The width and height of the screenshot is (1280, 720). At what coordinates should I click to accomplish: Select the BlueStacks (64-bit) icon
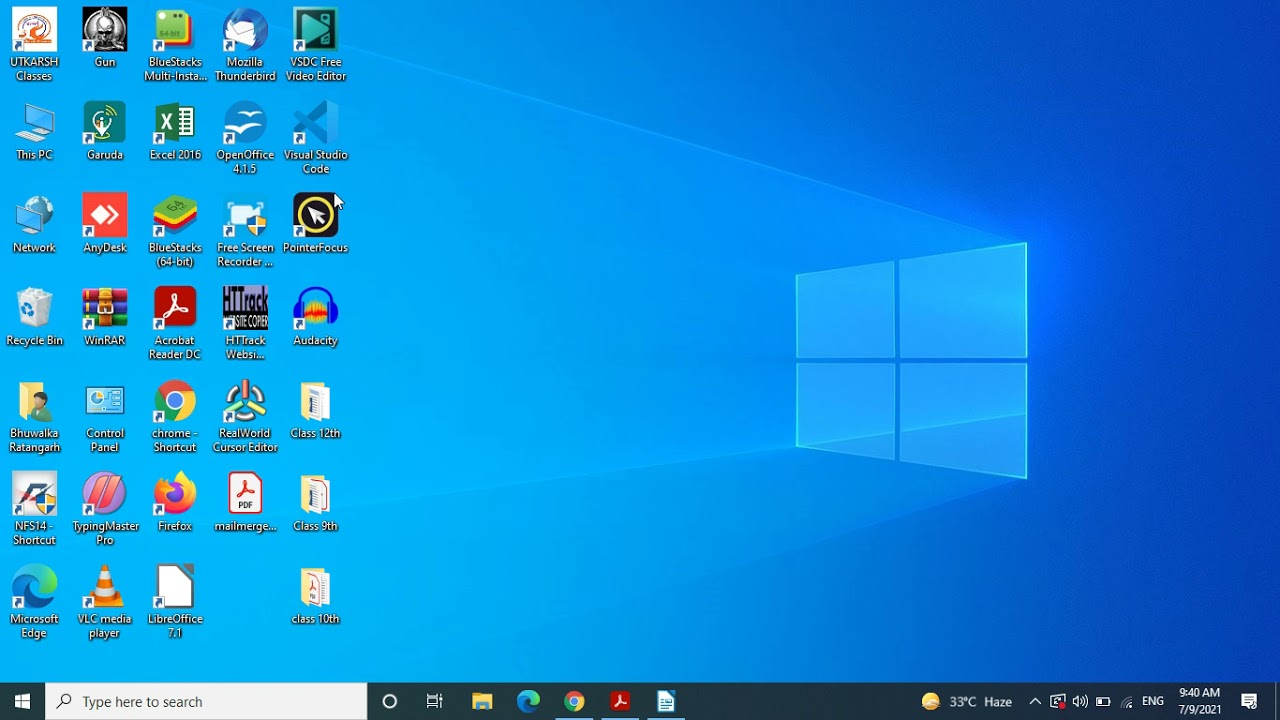point(175,231)
